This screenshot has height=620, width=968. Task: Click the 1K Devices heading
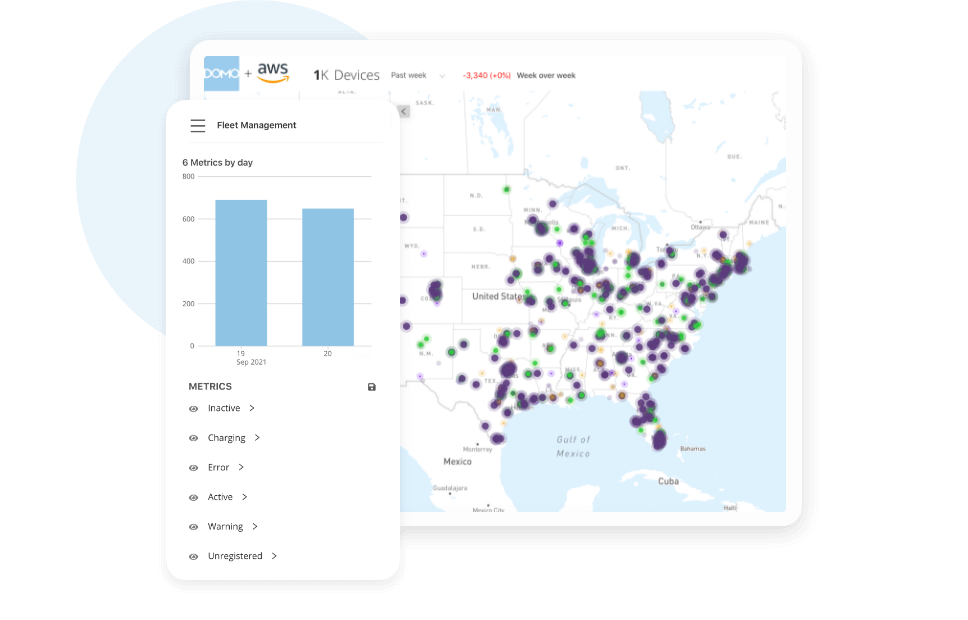[346, 75]
